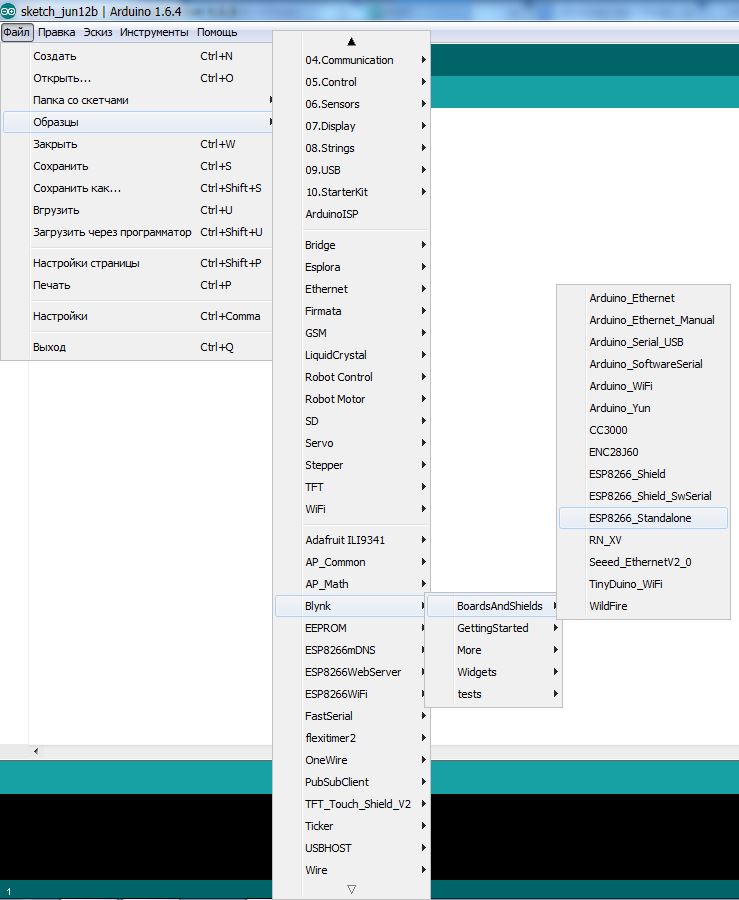Expand Esplora library examples
Screen dimensions: 739x900
(352, 267)
